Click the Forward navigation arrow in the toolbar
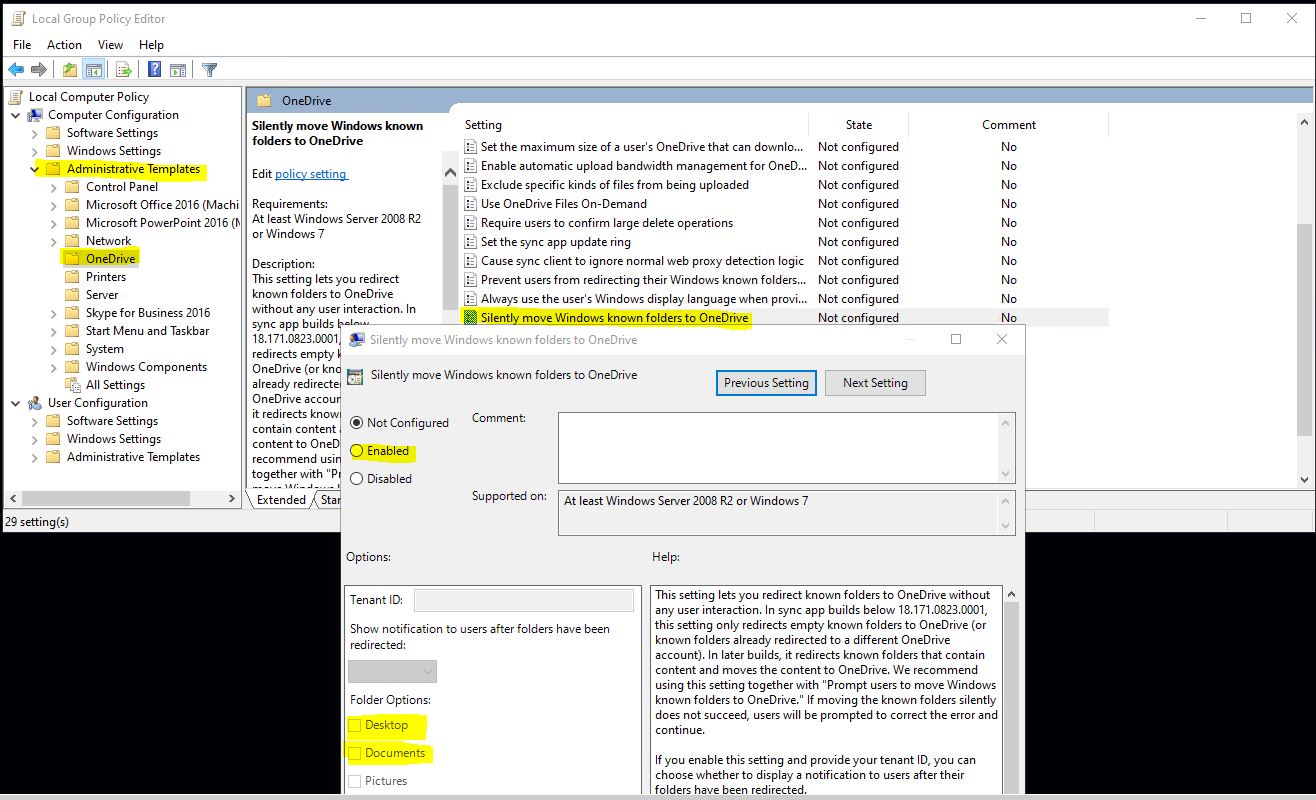The image size is (1316, 800). coord(39,69)
